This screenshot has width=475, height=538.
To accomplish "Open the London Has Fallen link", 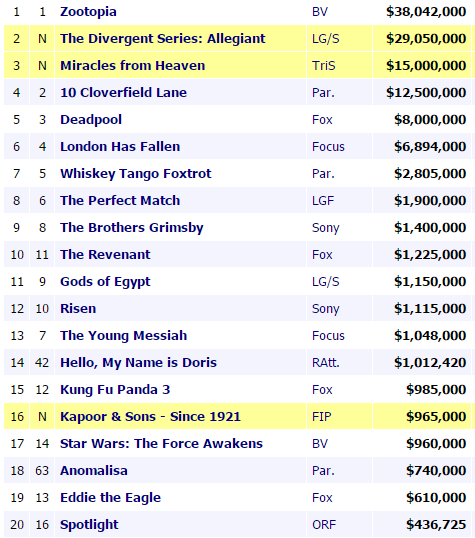I will click(x=120, y=147).
